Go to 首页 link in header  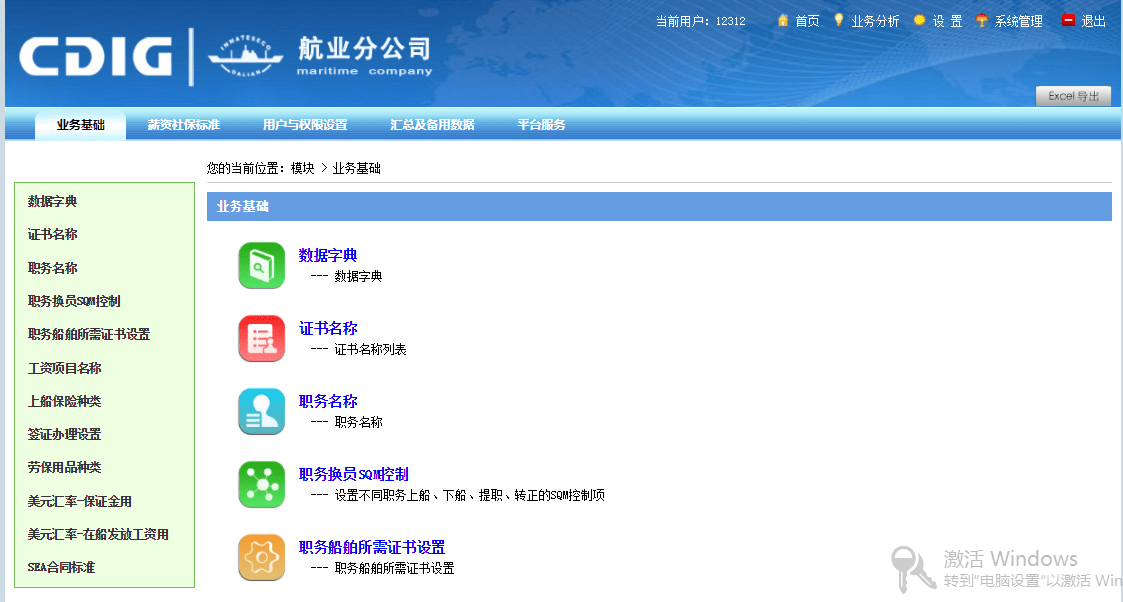807,21
